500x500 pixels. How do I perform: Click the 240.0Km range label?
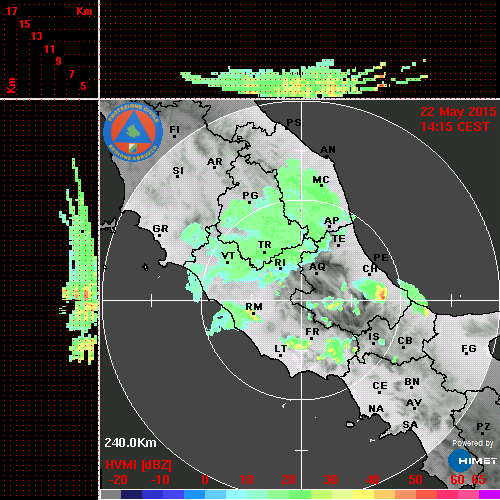pyautogui.click(x=130, y=443)
